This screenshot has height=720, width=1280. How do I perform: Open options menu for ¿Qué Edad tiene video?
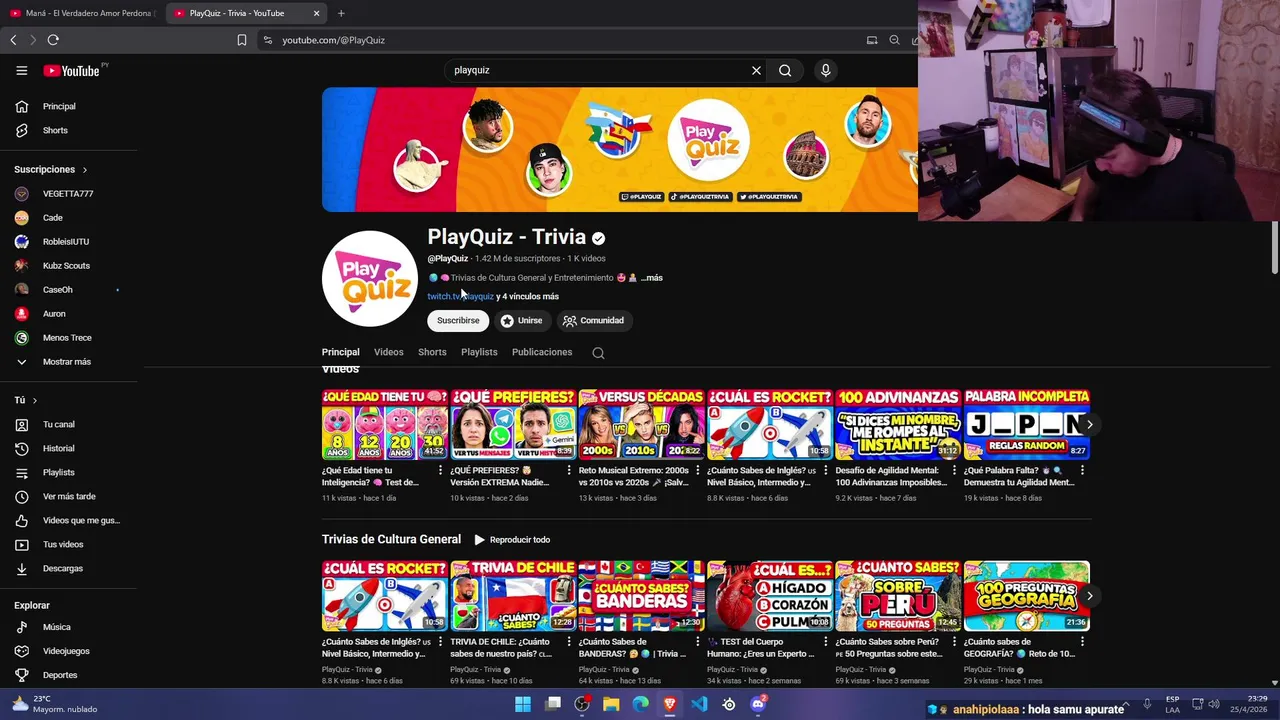[440, 470]
